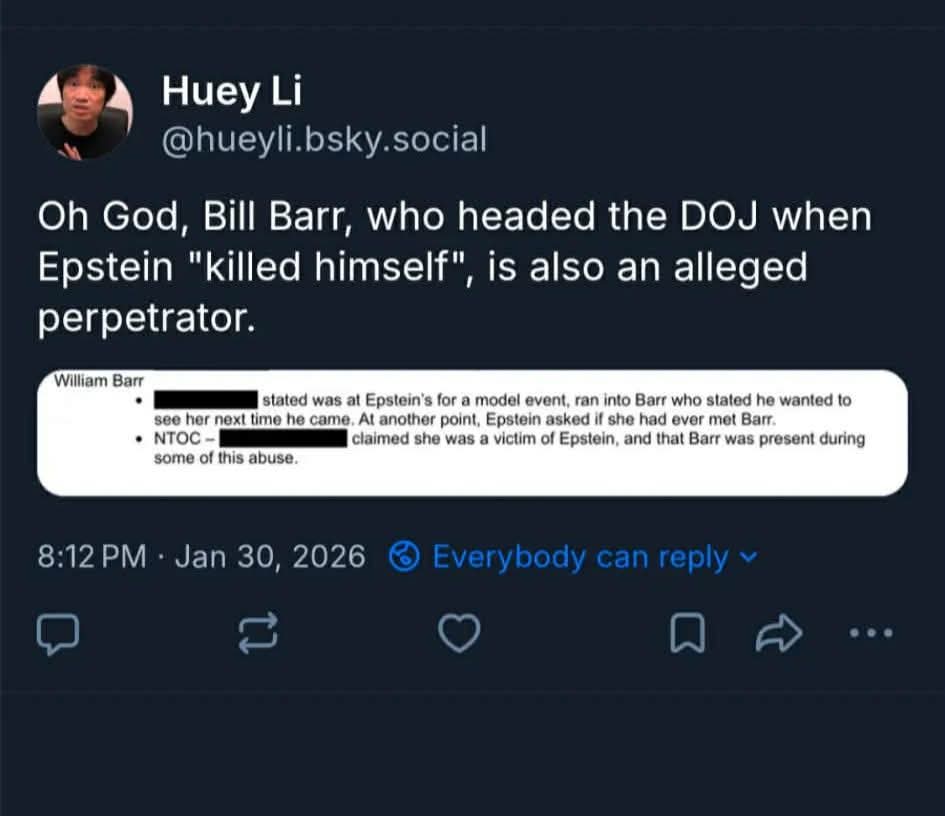The height and width of the screenshot is (816, 945).
Task: Bookmark this post by Huey Li
Action: coord(688,633)
